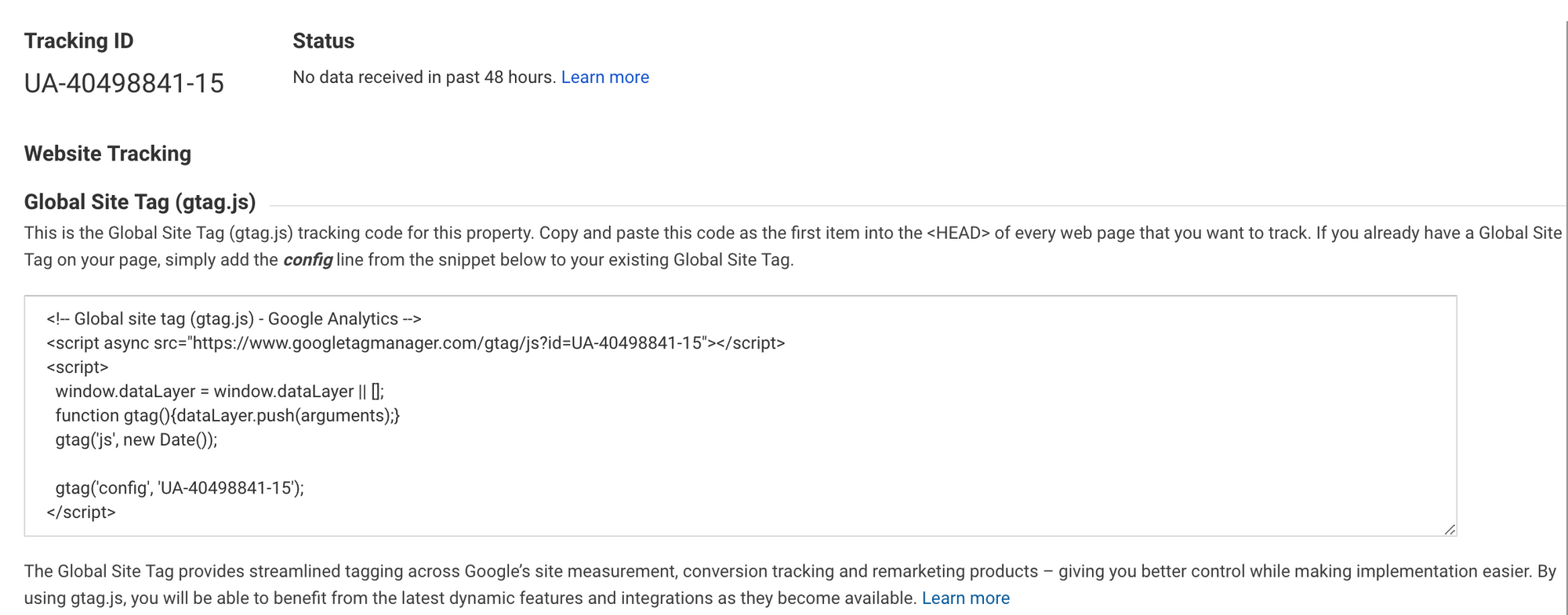Screen dimensions: 1568x615
Task: Click the No data received status message
Action: tap(423, 78)
